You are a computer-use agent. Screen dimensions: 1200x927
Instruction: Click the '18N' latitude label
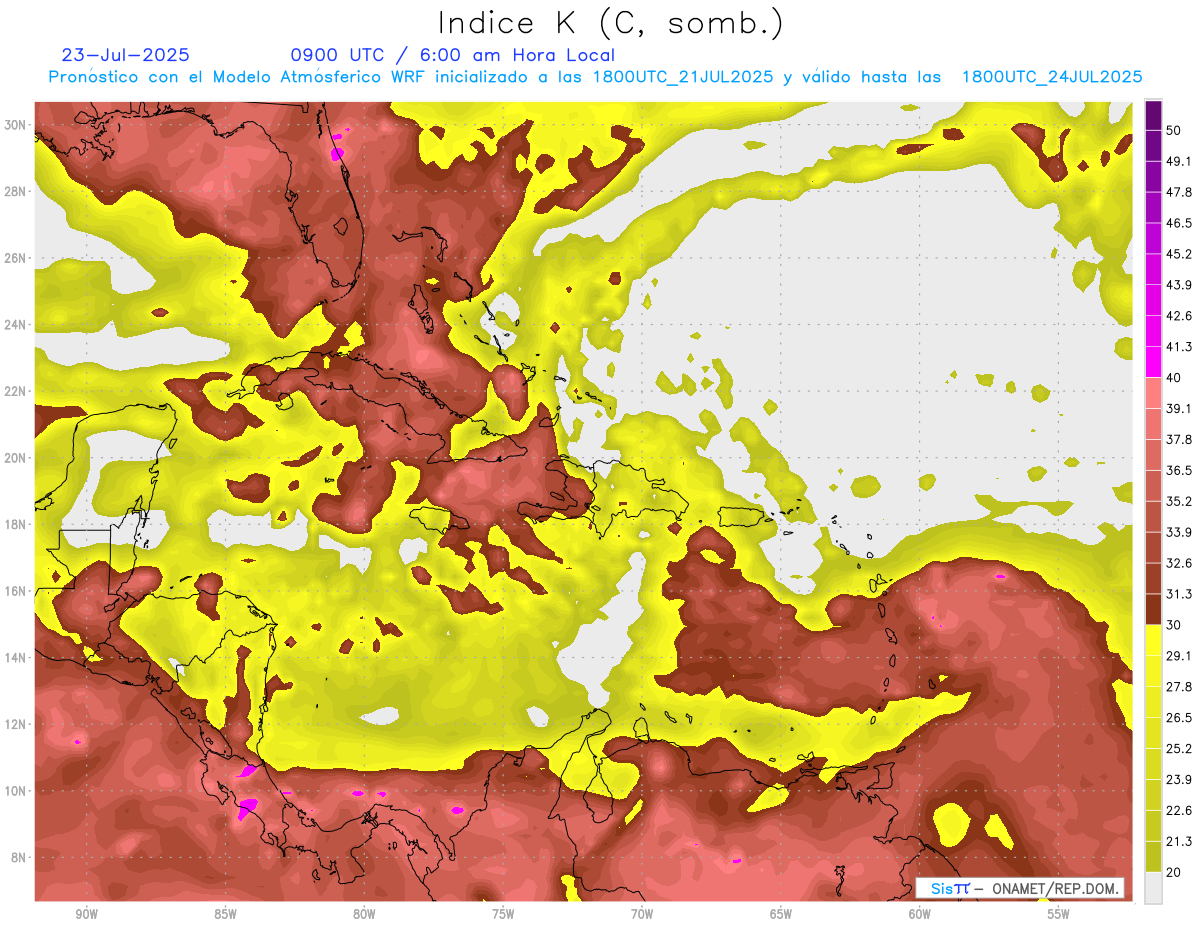pos(15,525)
